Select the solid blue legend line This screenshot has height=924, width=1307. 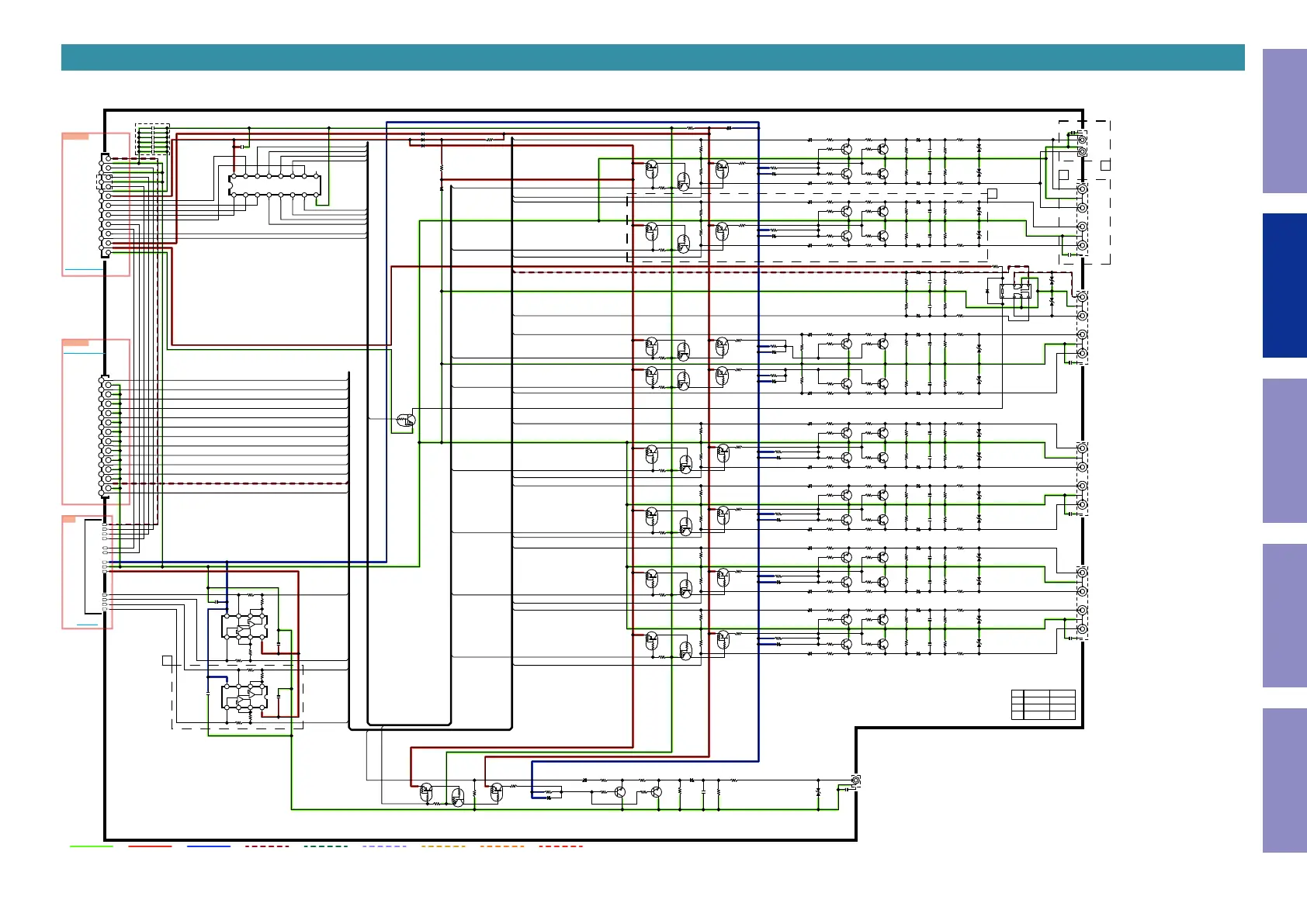[x=208, y=846]
